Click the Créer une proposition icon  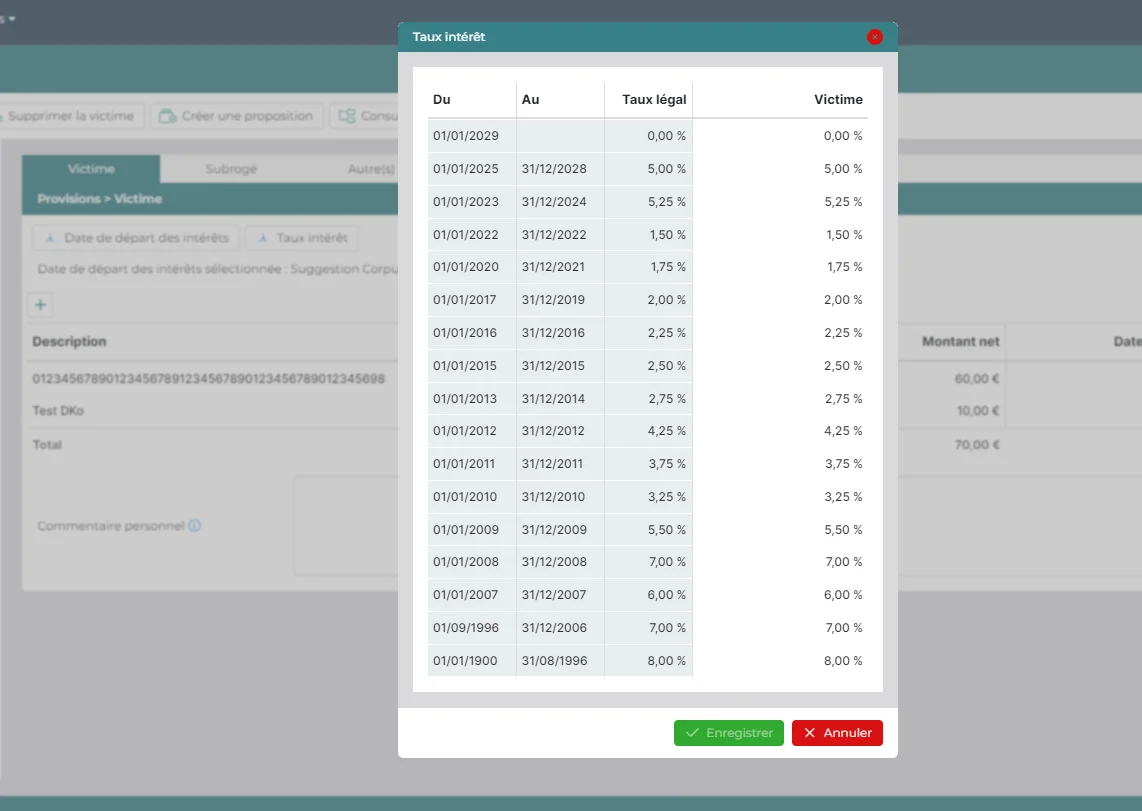[x=168, y=116]
